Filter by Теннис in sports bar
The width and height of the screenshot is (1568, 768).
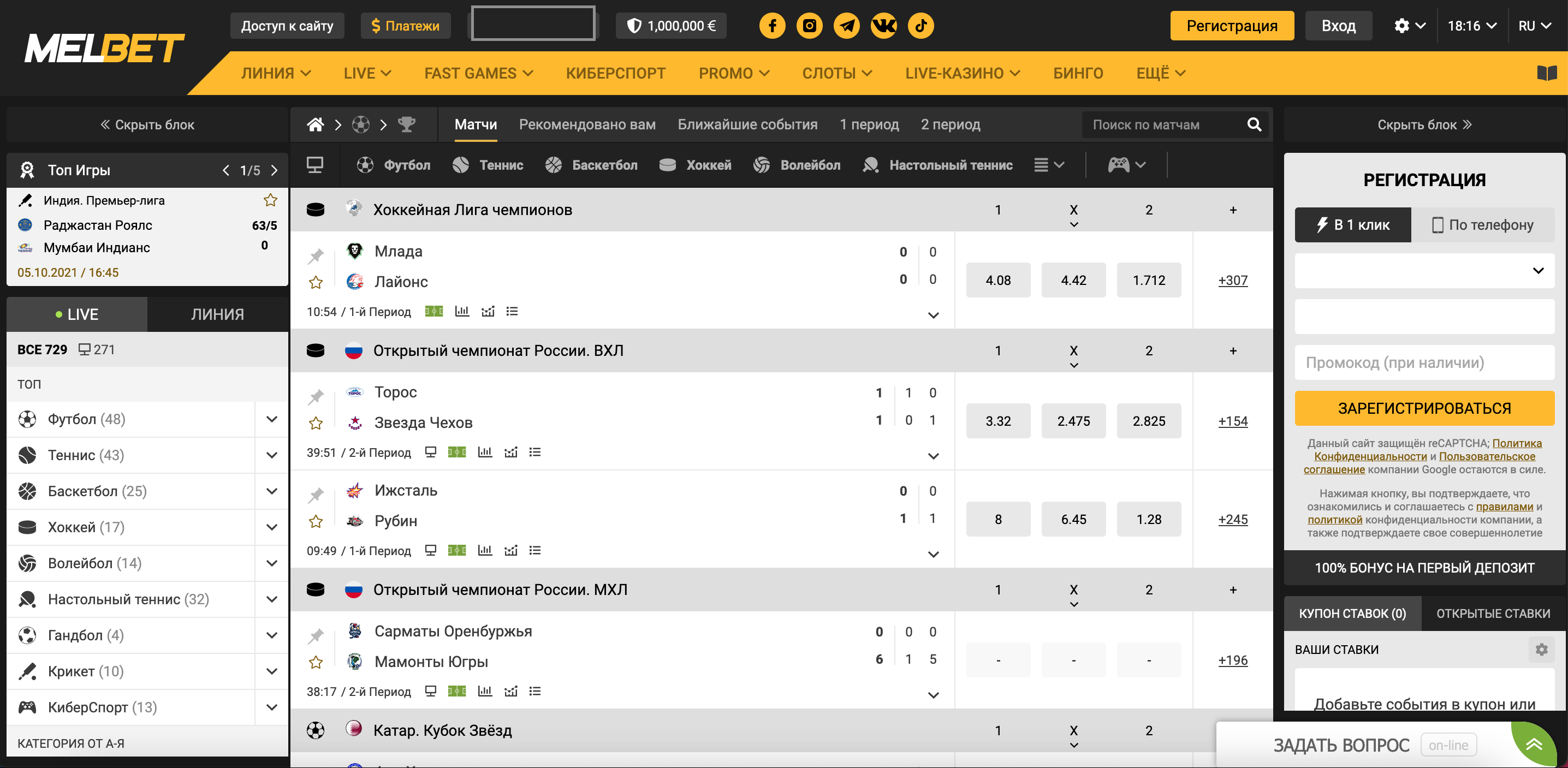click(488, 165)
